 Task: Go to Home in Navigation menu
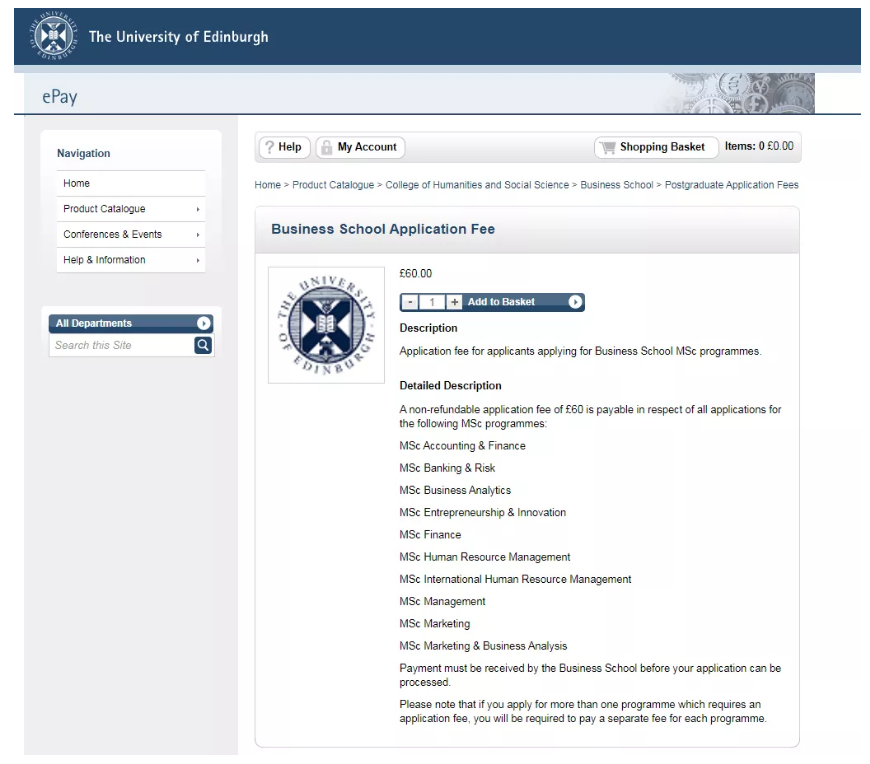point(131,183)
